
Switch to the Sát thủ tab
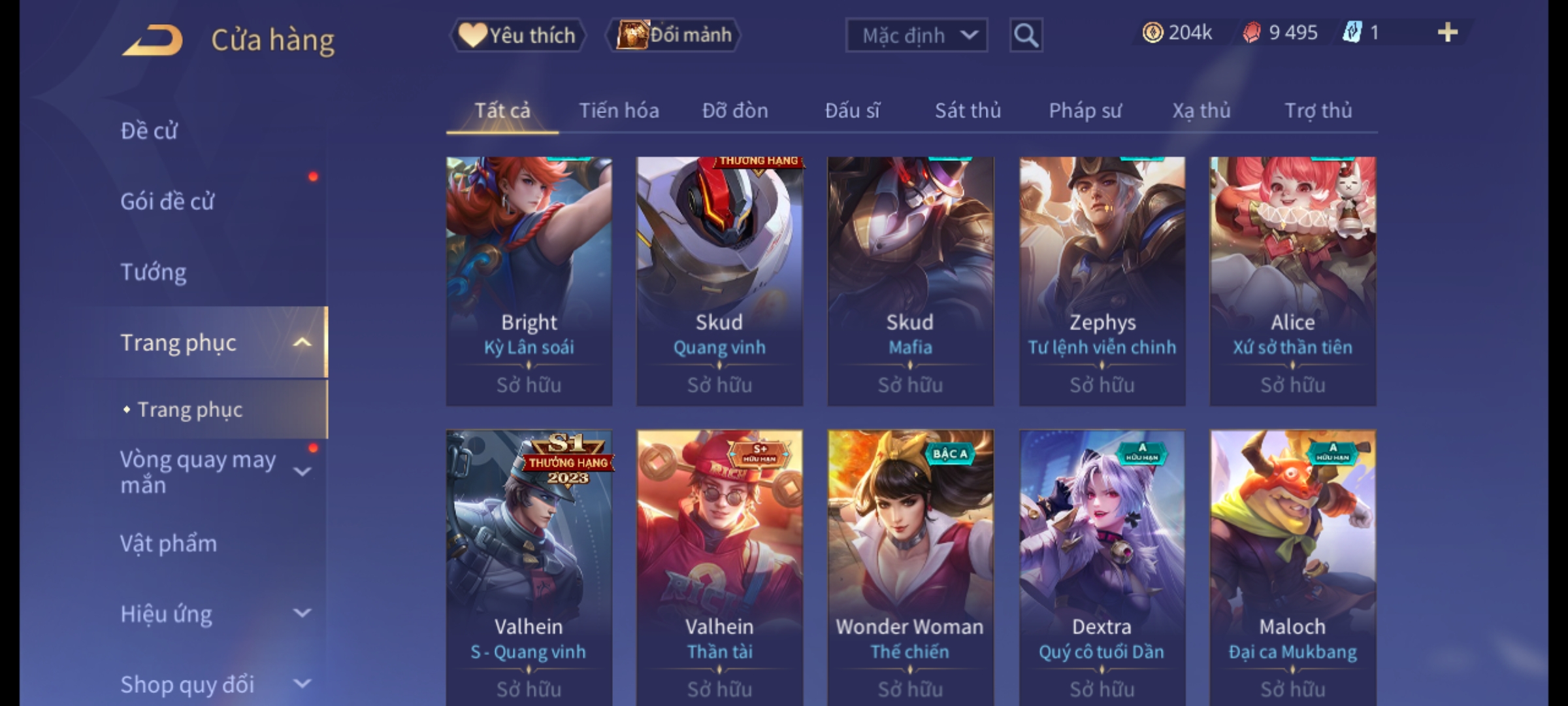tap(968, 110)
